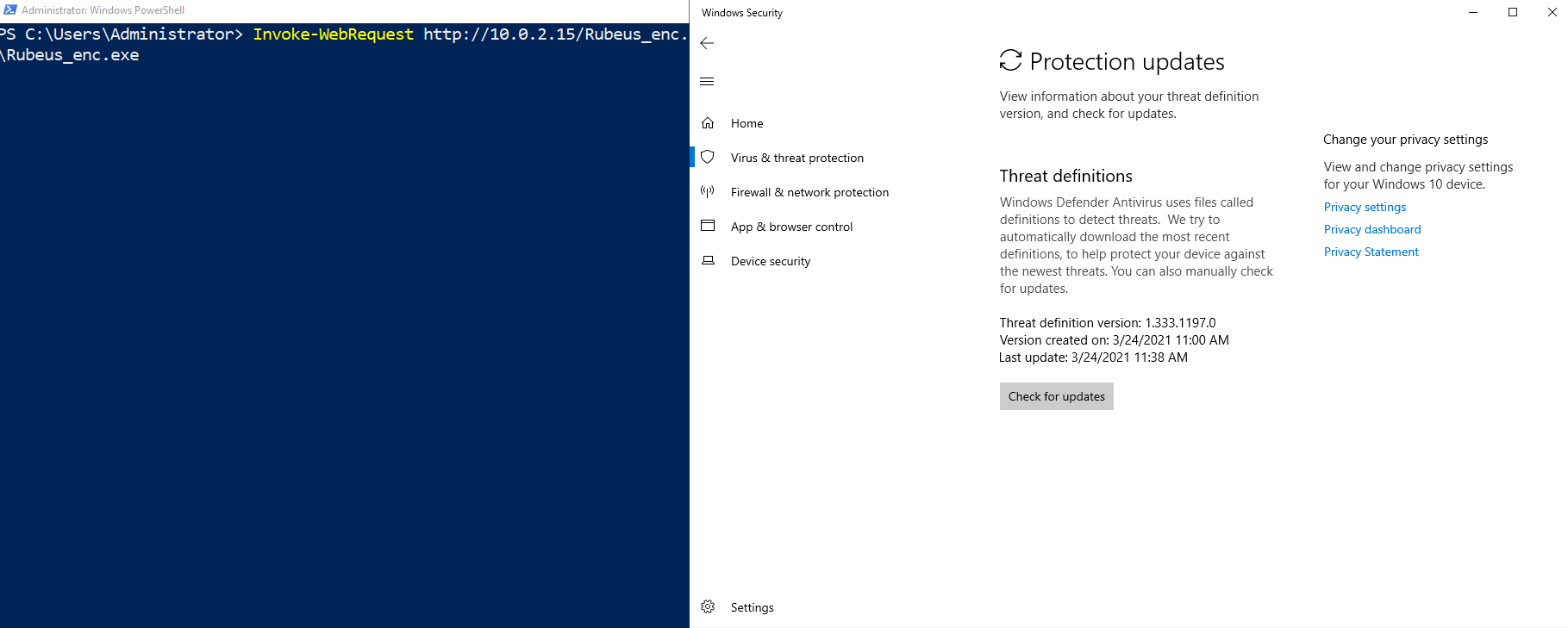Open Privacy Statement link

tap(1371, 252)
